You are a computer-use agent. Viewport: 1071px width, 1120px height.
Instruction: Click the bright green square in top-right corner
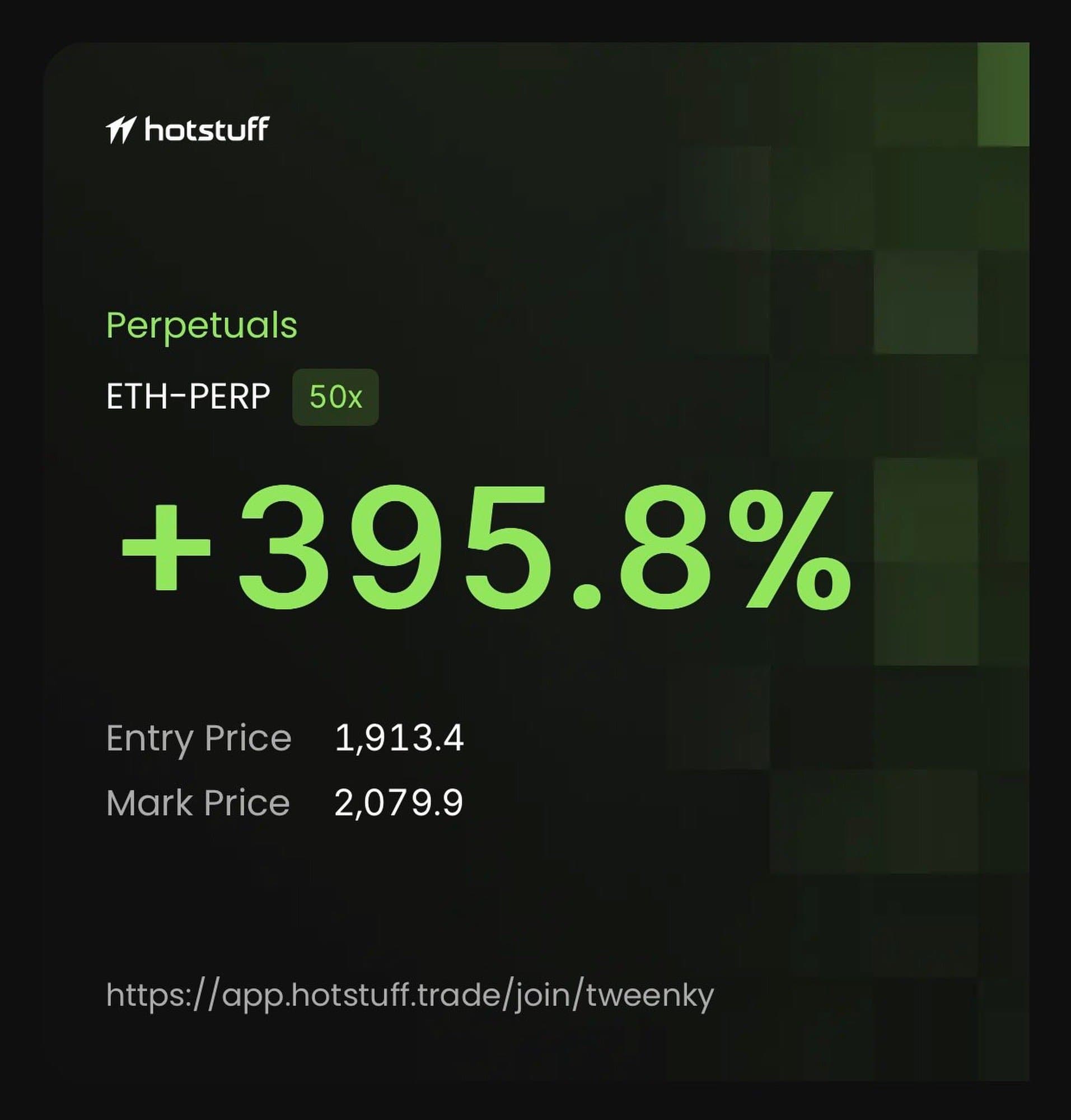(x=1003, y=94)
